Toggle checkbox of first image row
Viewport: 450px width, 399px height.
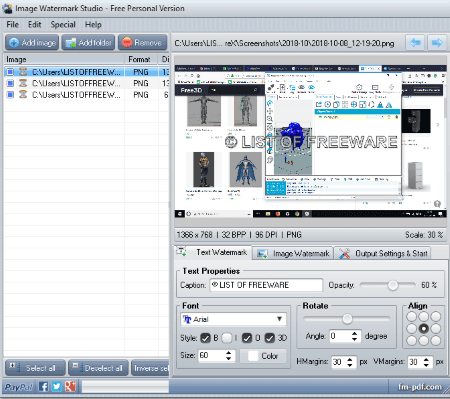tap(10, 72)
